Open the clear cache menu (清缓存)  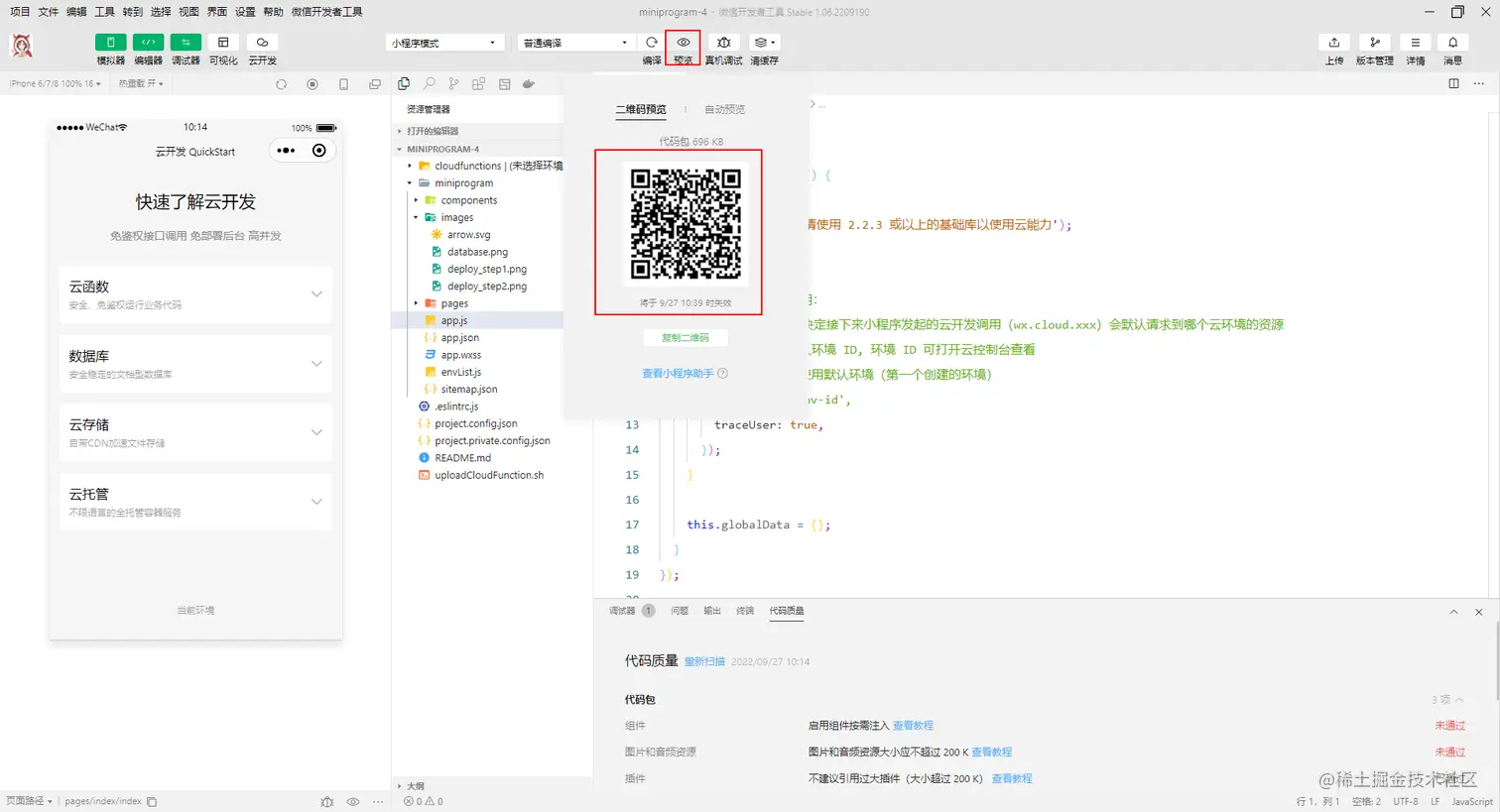click(764, 43)
